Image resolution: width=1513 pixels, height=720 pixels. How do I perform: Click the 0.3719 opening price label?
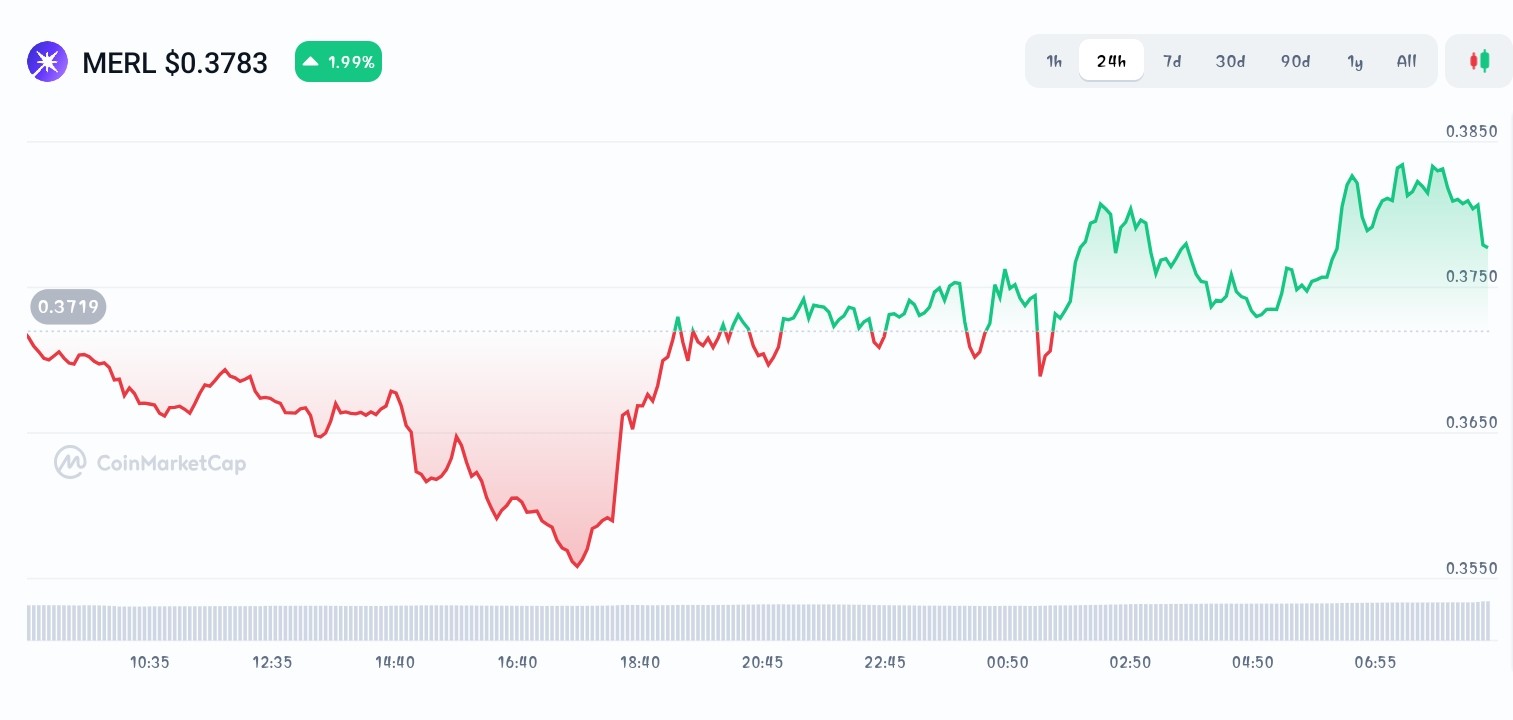click(69, 306)
